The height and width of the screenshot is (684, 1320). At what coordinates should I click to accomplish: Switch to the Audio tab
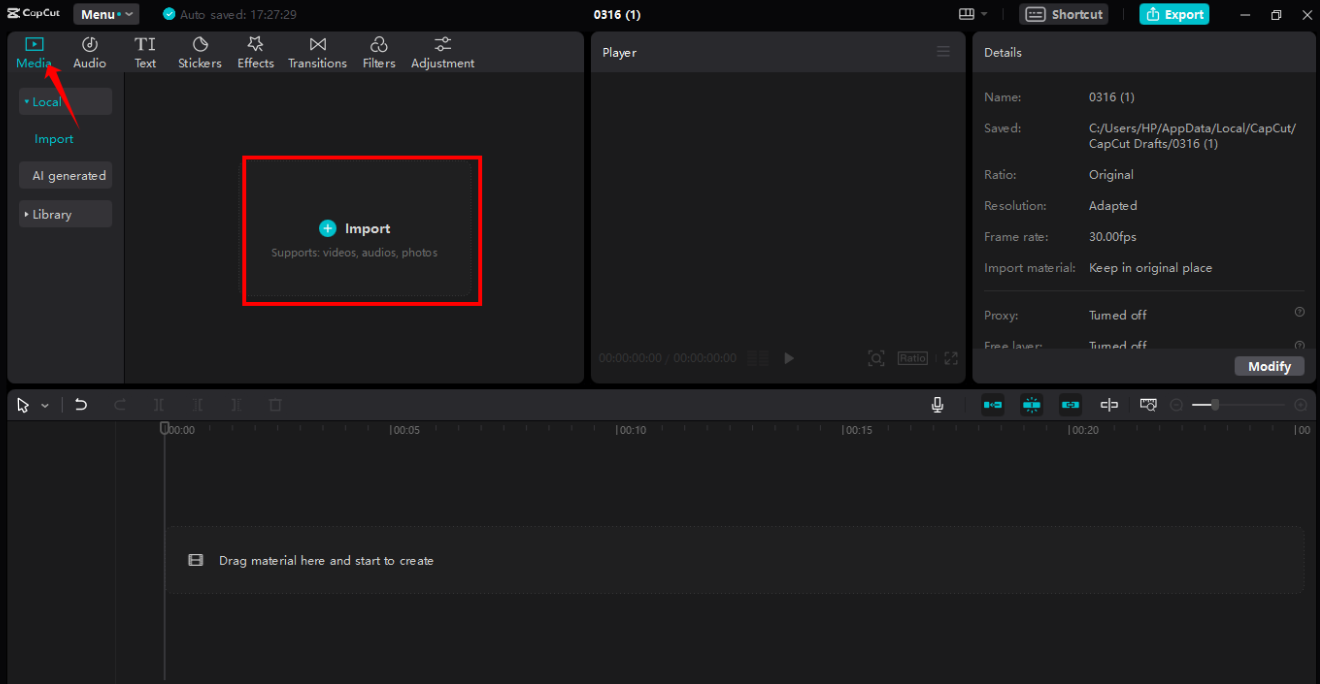click(x=89, y=53)
